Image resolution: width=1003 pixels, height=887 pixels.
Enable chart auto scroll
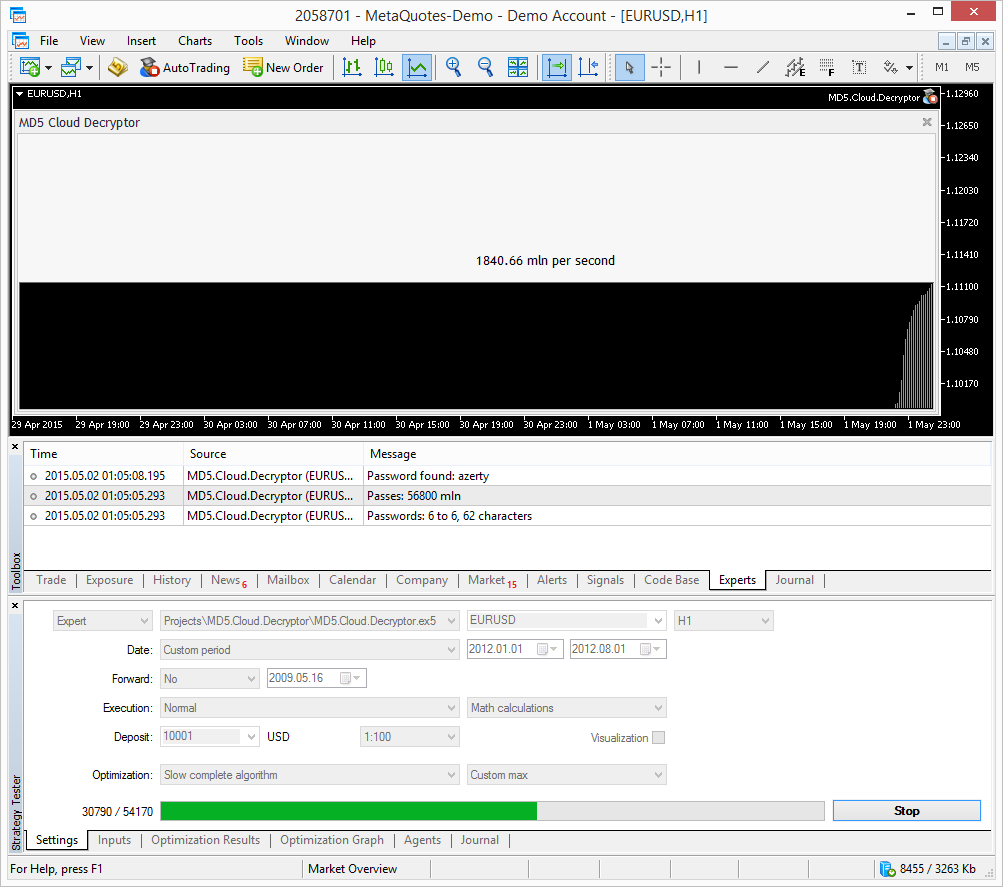pyautogui.click(x=556, y=67)
